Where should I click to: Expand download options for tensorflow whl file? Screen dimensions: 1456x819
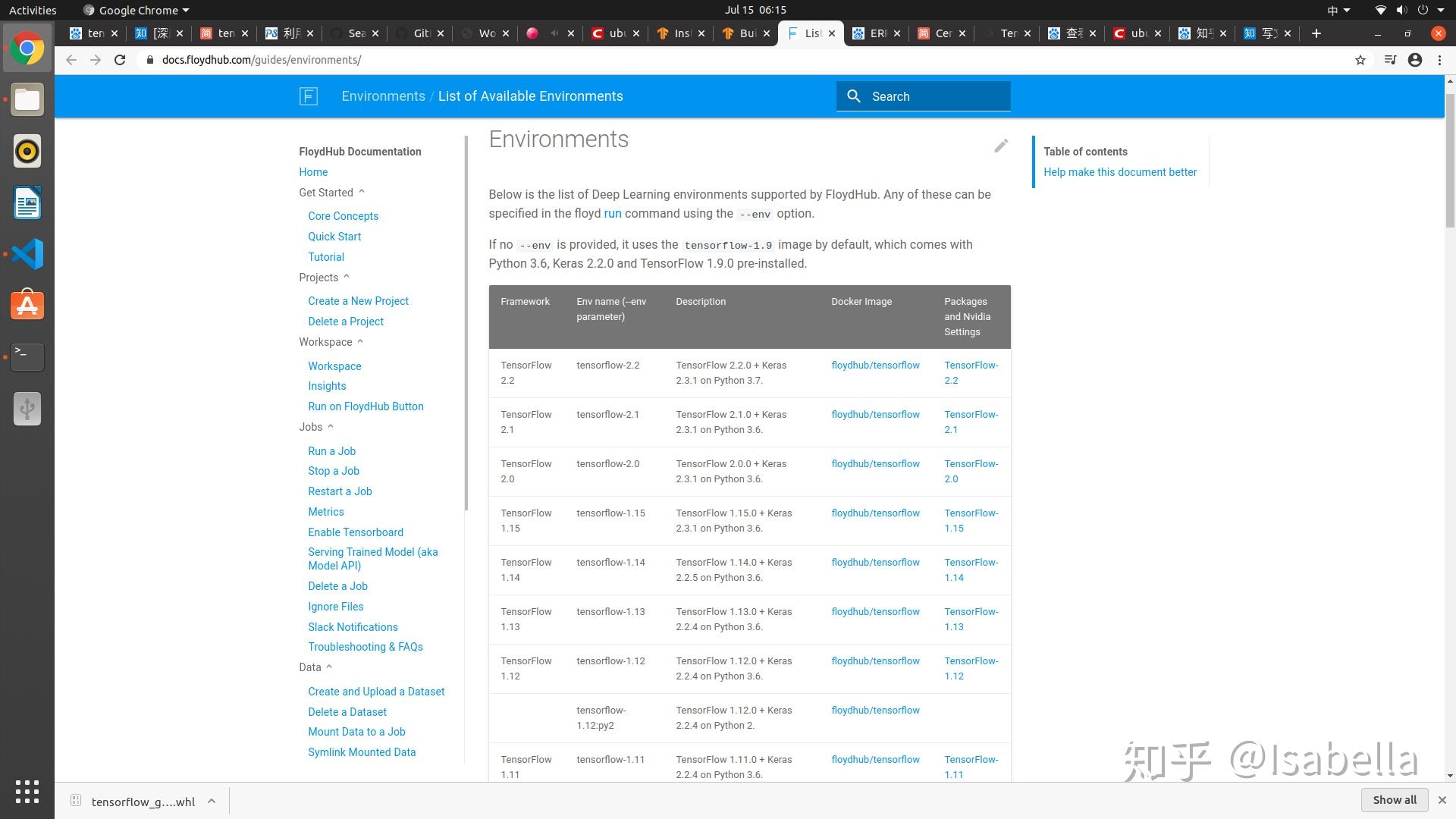(212, 801)
